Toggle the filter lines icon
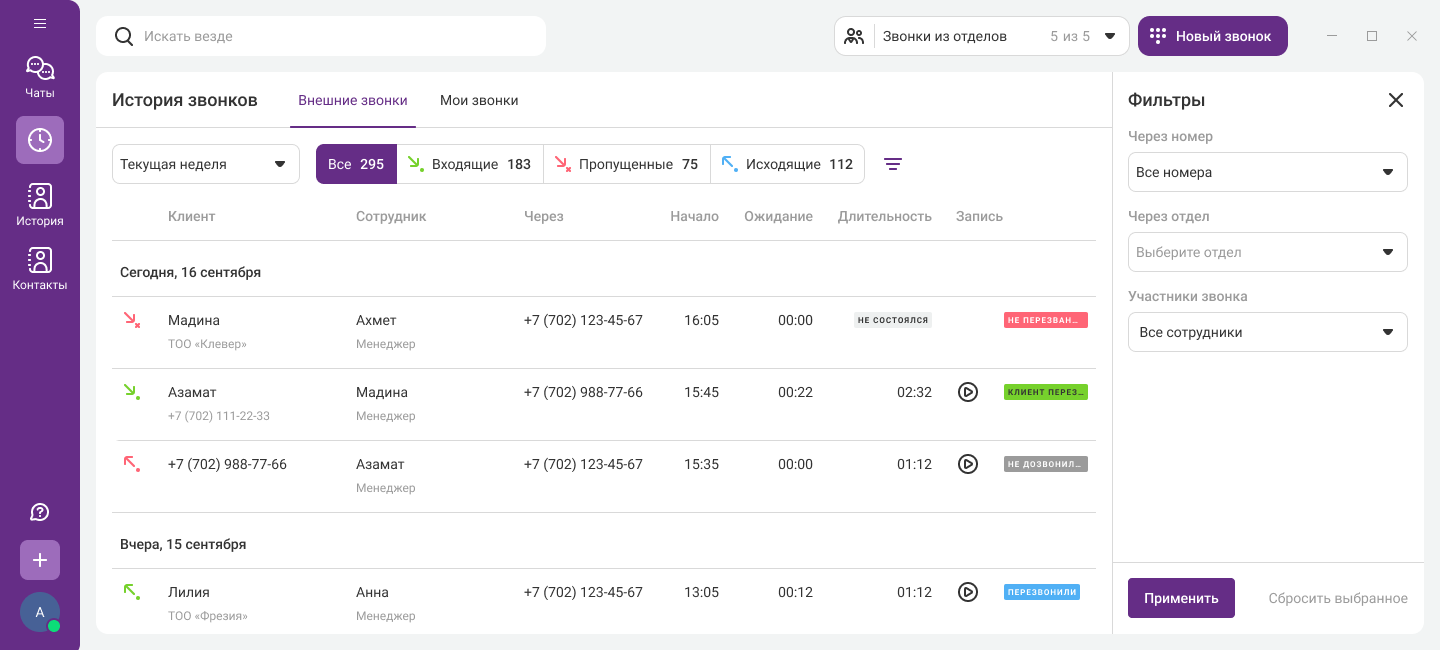Image resolution: width=1440 pixels, height=650 pixels. point(893,164)
